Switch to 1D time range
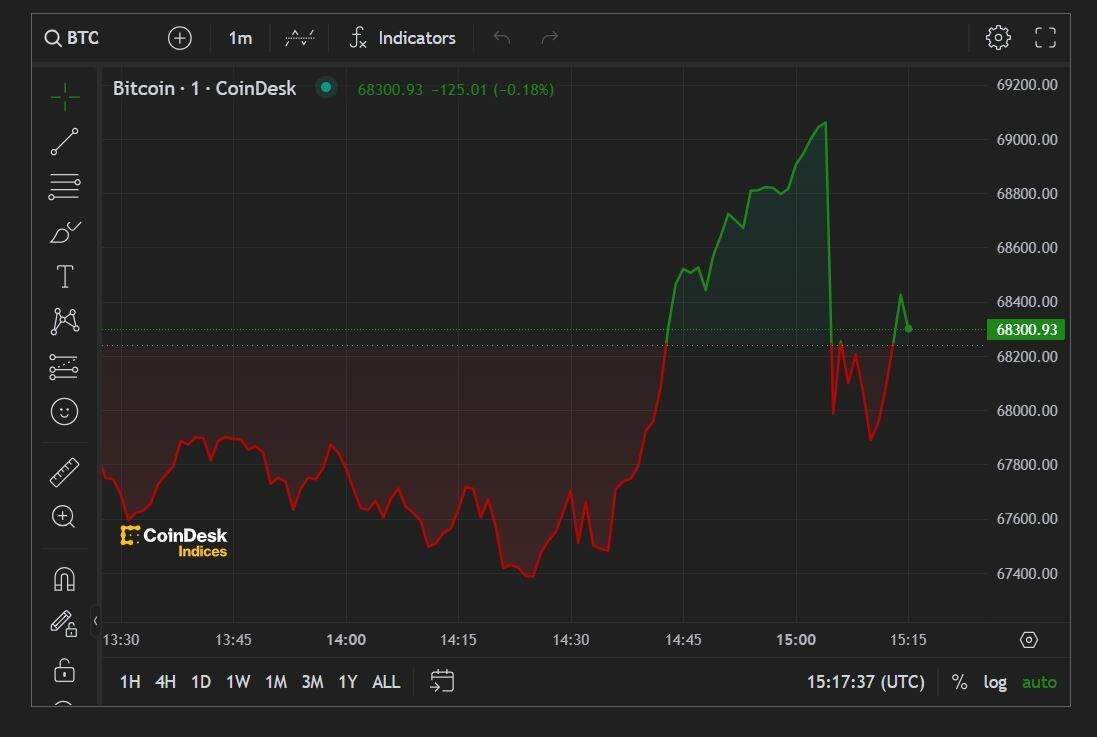This screenshot has width=1097, height=737. point(201,682)
